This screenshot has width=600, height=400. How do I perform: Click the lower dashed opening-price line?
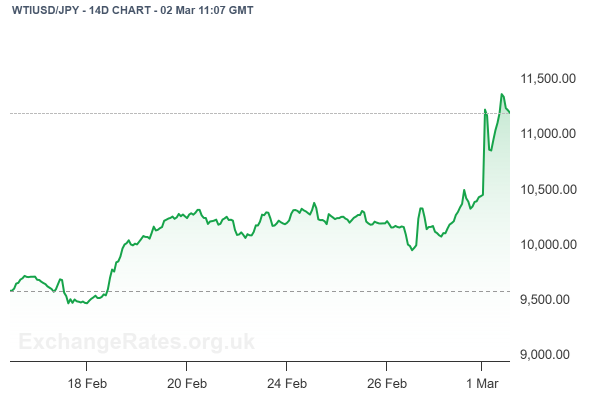tap(250, 291)
